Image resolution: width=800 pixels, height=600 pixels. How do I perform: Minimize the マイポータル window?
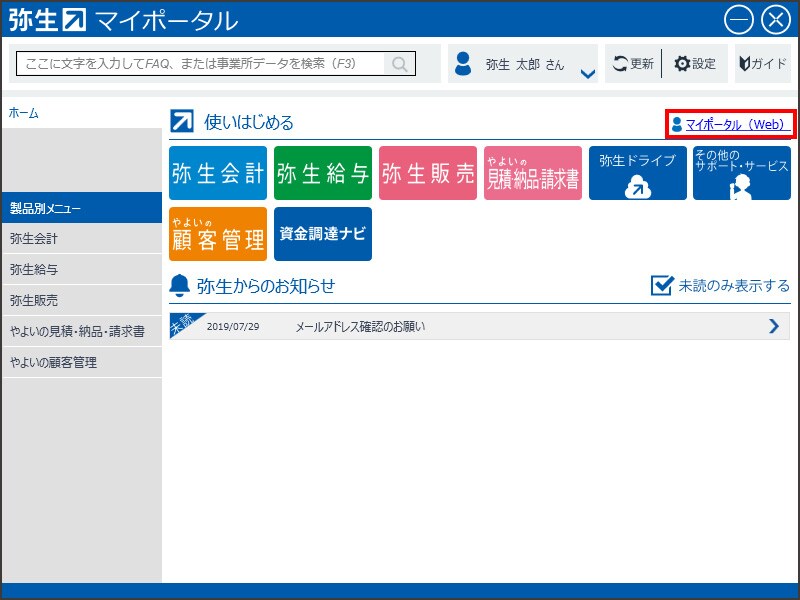tap(738, 20)
